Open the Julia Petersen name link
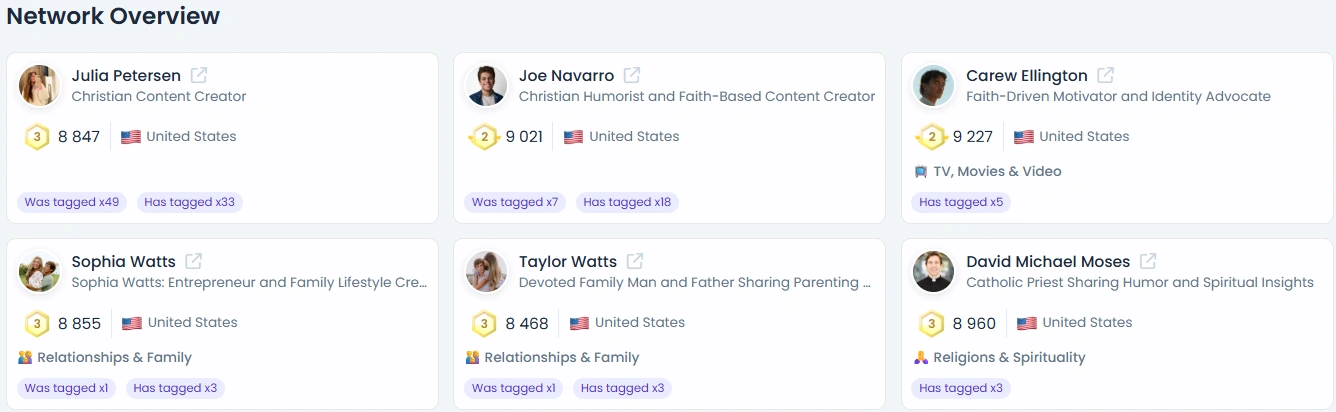1336x412 pixels. [x=126, y=76]
